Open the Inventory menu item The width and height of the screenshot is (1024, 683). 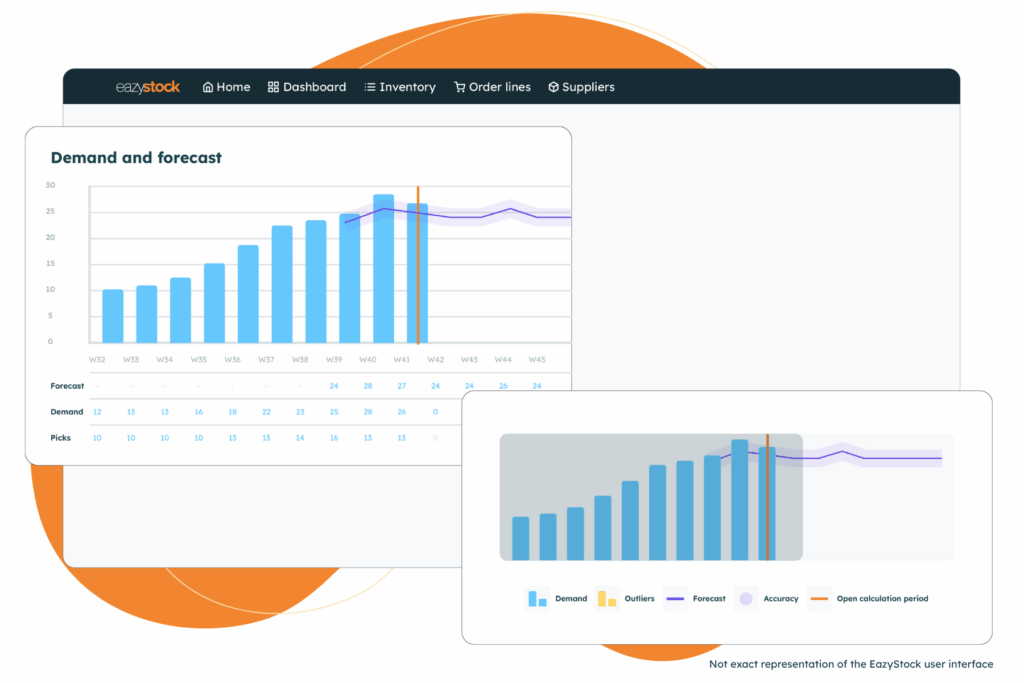(x=407, y=87)
